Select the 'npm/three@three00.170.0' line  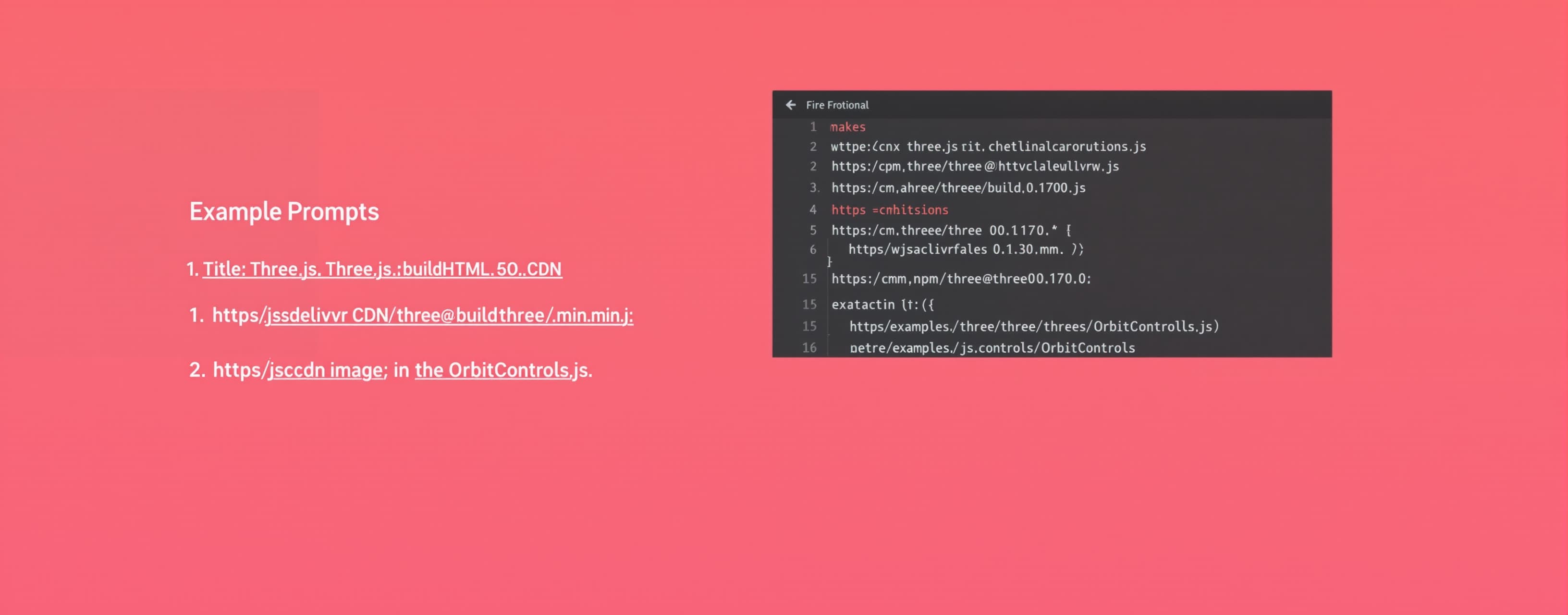click(x=962, y=278)
